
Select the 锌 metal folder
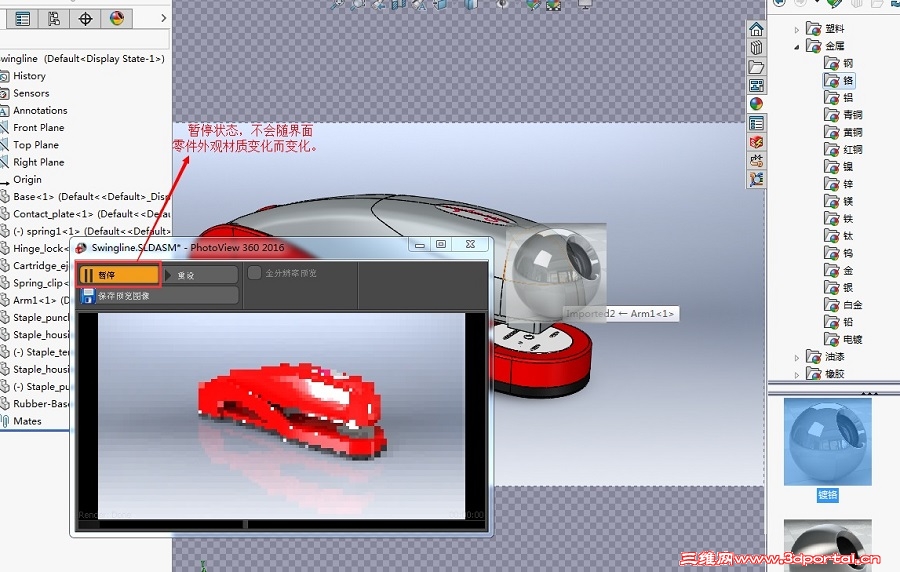click(x=839, y=184)
